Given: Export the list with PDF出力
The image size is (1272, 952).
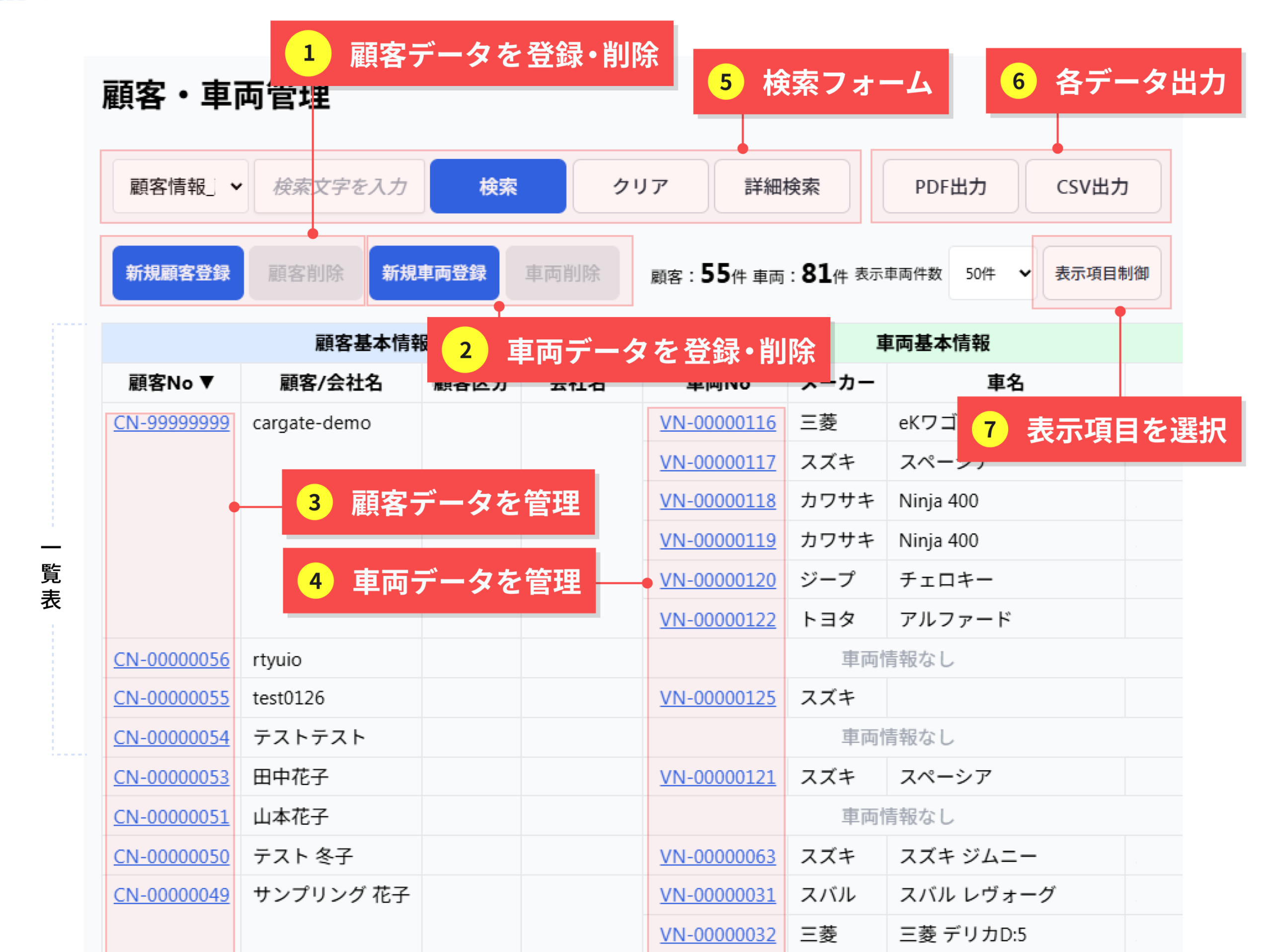Looking at the screenshot, I should 950,186.
